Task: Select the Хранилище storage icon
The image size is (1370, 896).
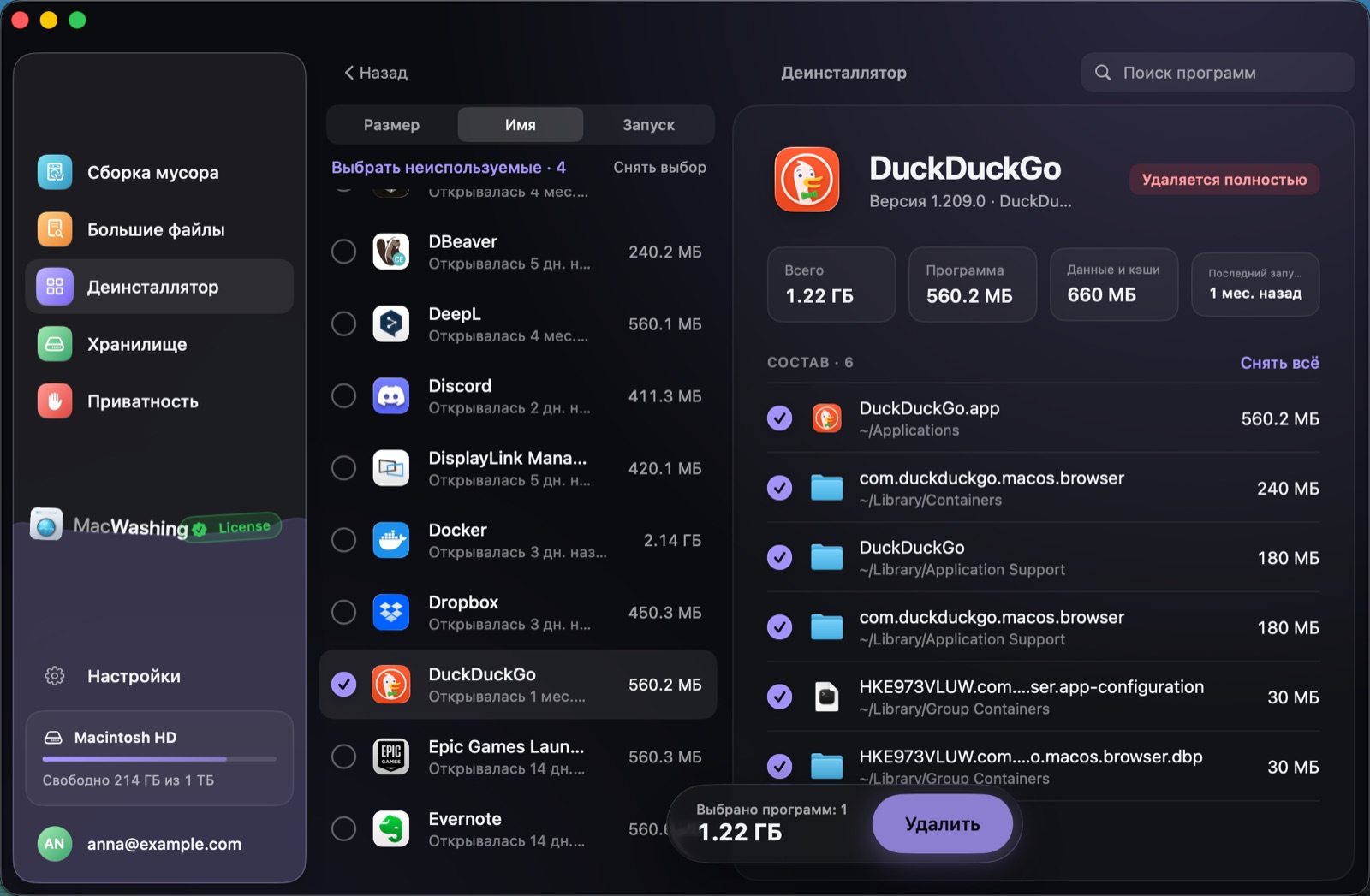Action: click(x=55, y=344)
